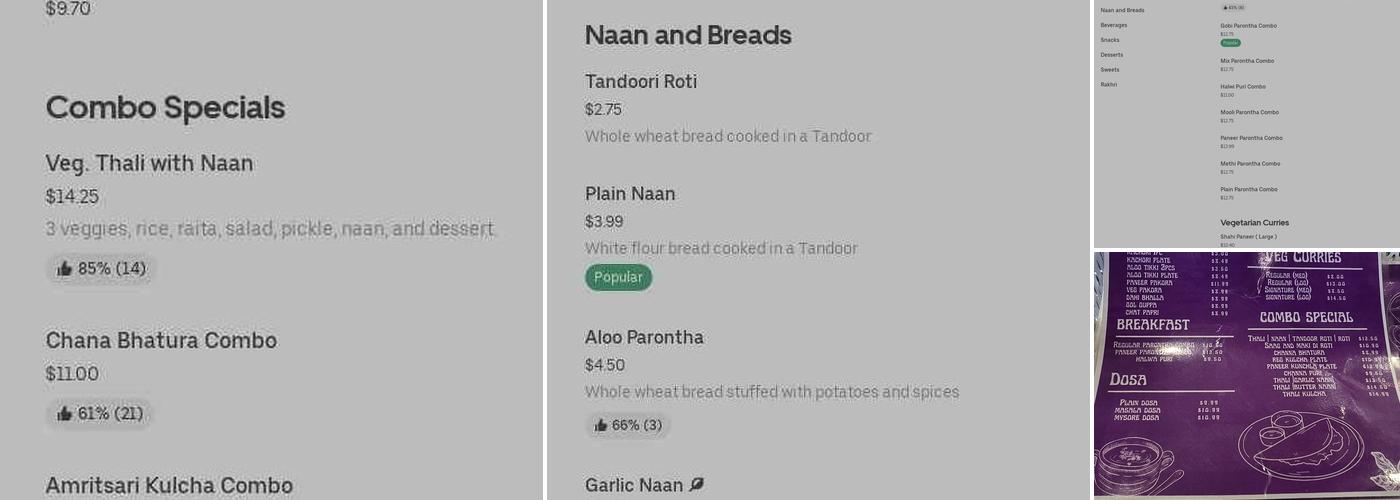Switch to the Snacks category
Image resolution: width=1400 pixels, height=500 pixels.
pos(1110,40)
